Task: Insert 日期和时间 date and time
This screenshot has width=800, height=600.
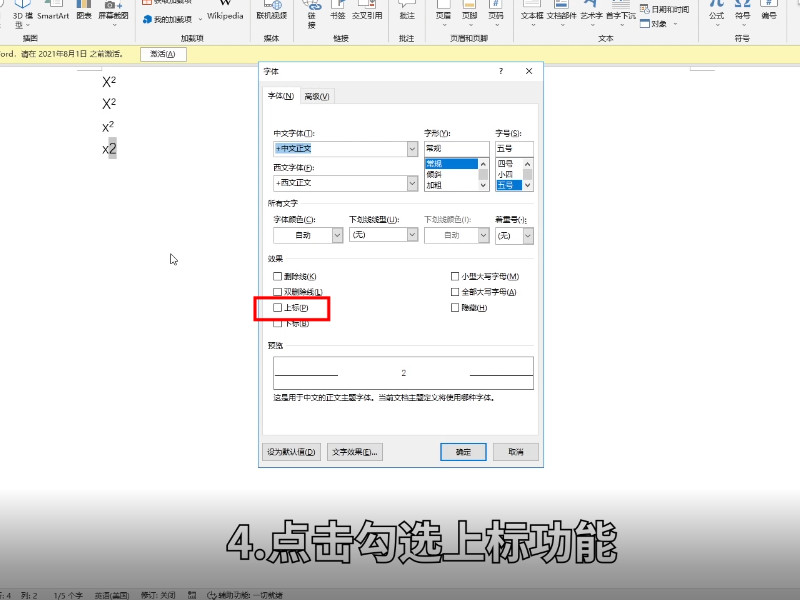Action: [x=665, y=9]
